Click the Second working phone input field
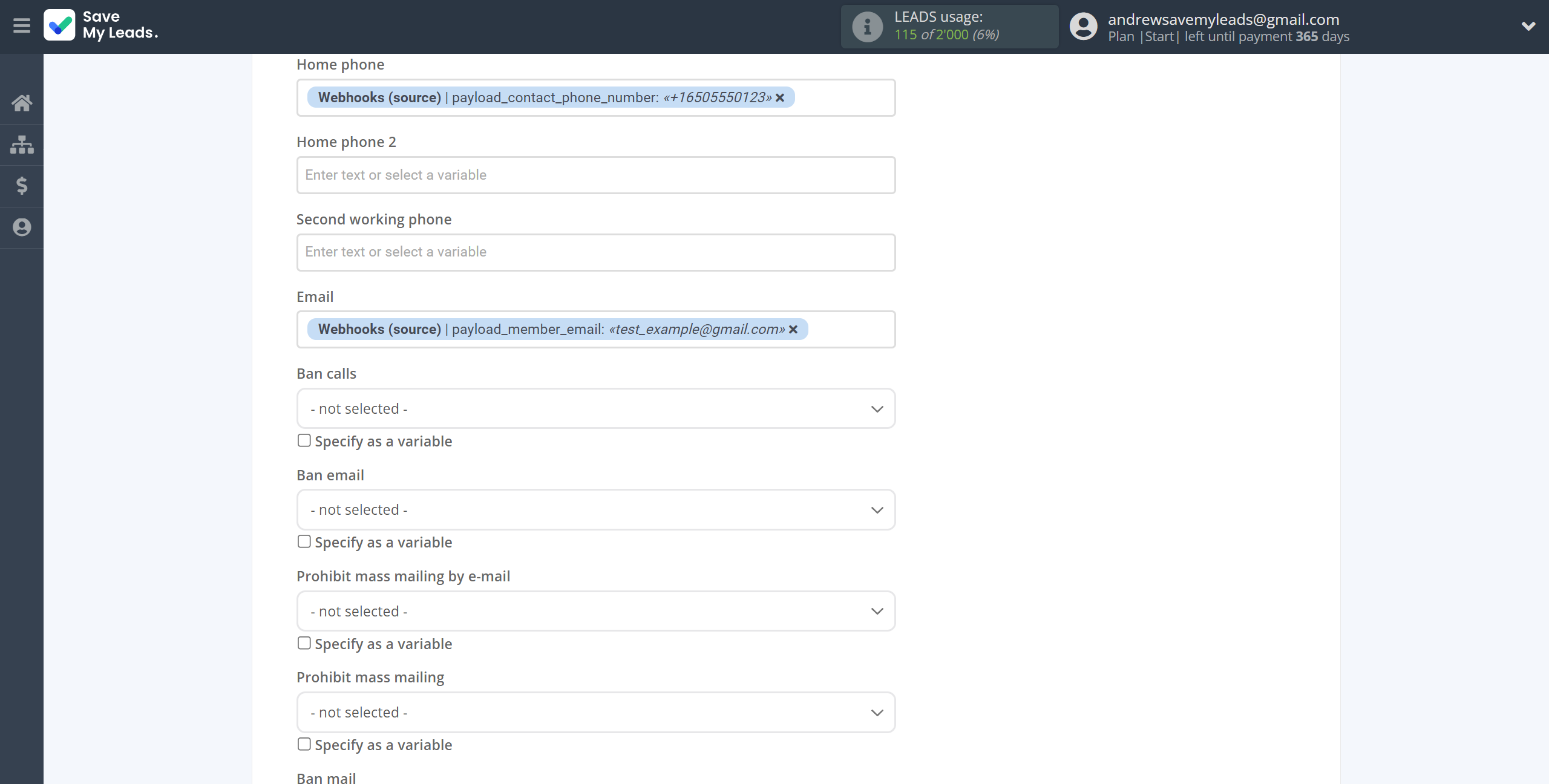 pyautogui.click(x=596, y=252)
